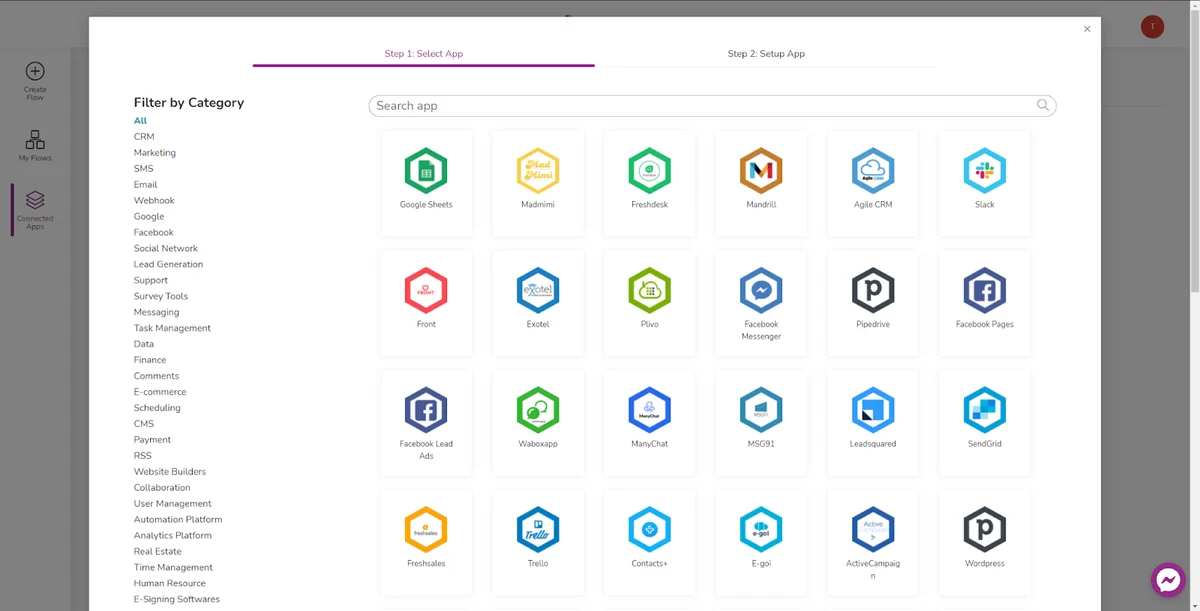Image resolution: width=1200 pixels, height=611 pixels.
Task: Select the Google Sheets app icon
Action: (x=426, y=171)
